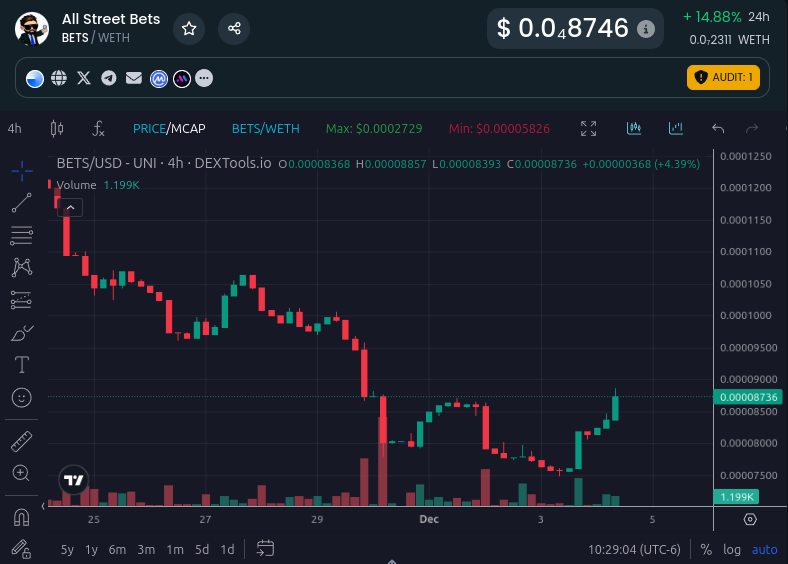788x564 pixels.
Task: Click the Max: $0.0002729 value
Action: 374,129
